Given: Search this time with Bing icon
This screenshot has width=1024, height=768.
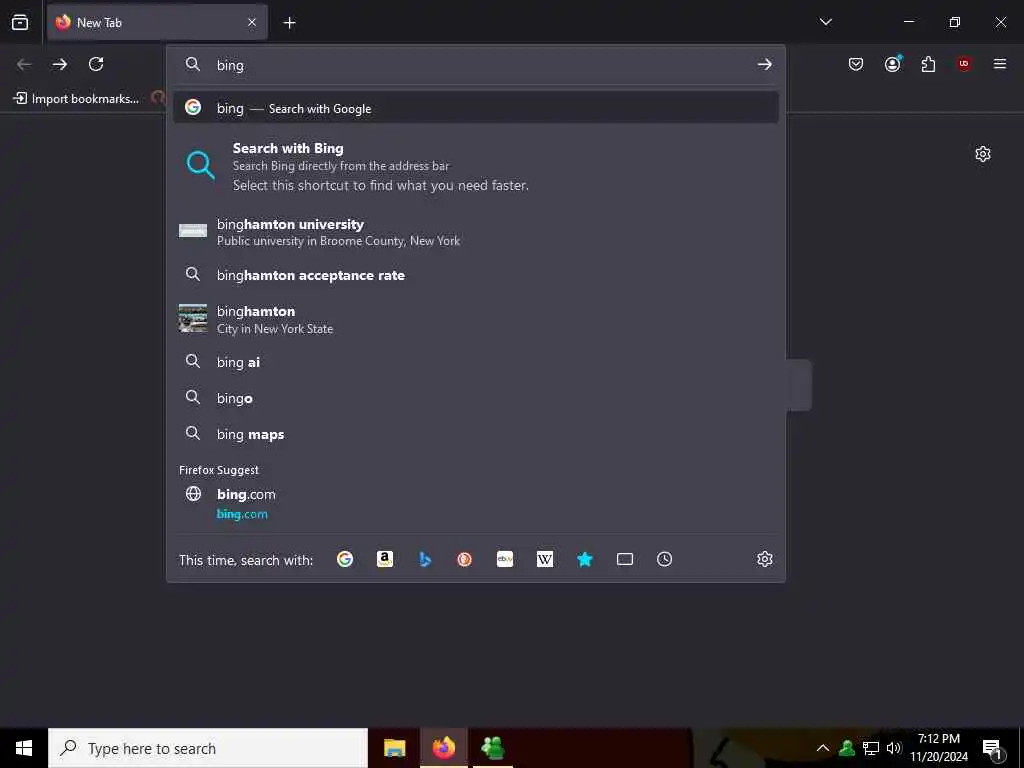Looking at the screenshot, I should [424, 559].
